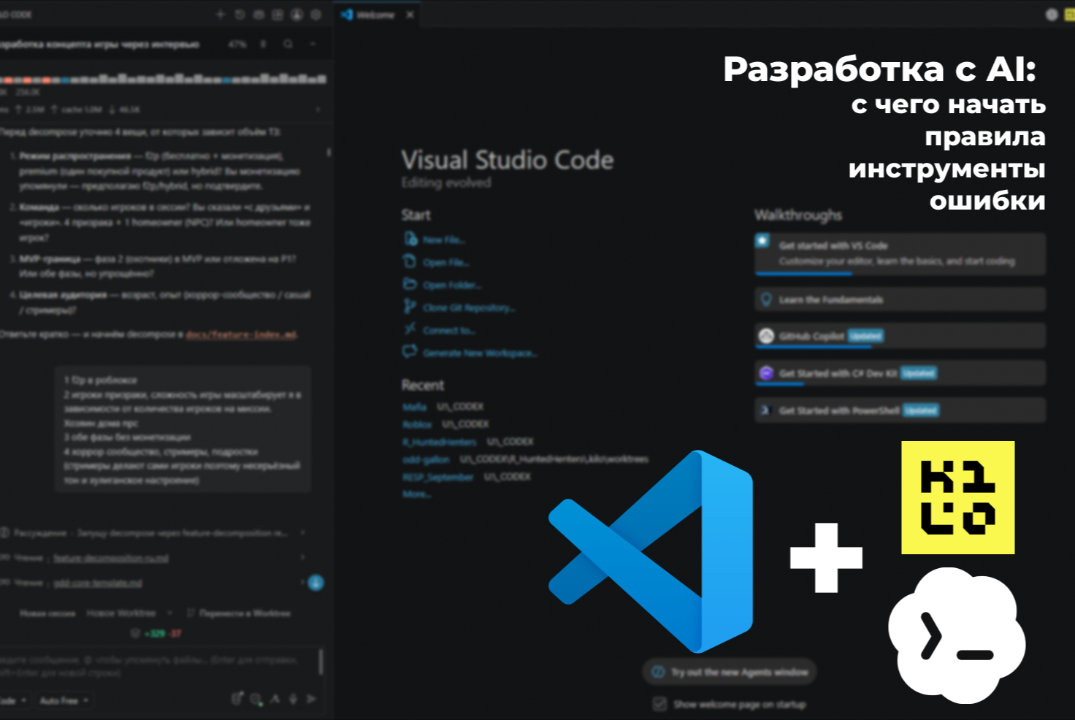This screenshot has height=720, width=1075.
Task: Close the Welcome tab
Action: (x=410, y=14)
